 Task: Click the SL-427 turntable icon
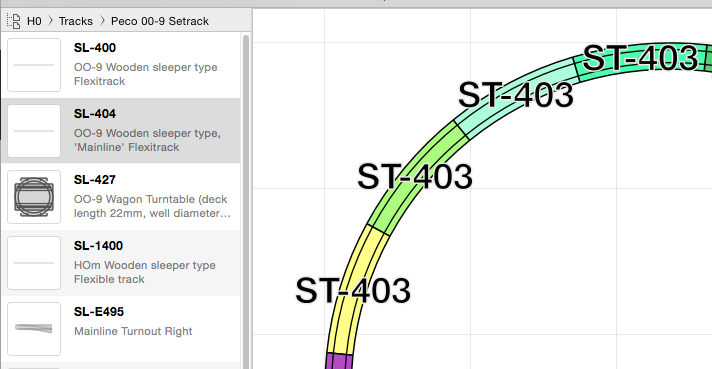point(34,197)
